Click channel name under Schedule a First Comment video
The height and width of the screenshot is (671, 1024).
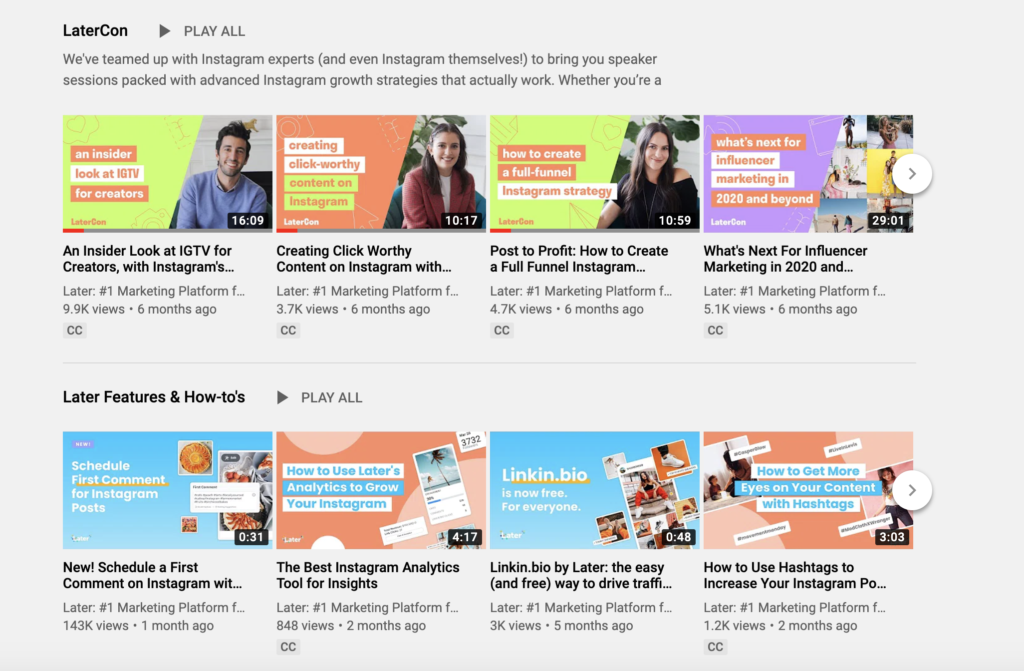click(x=154, y=608)
